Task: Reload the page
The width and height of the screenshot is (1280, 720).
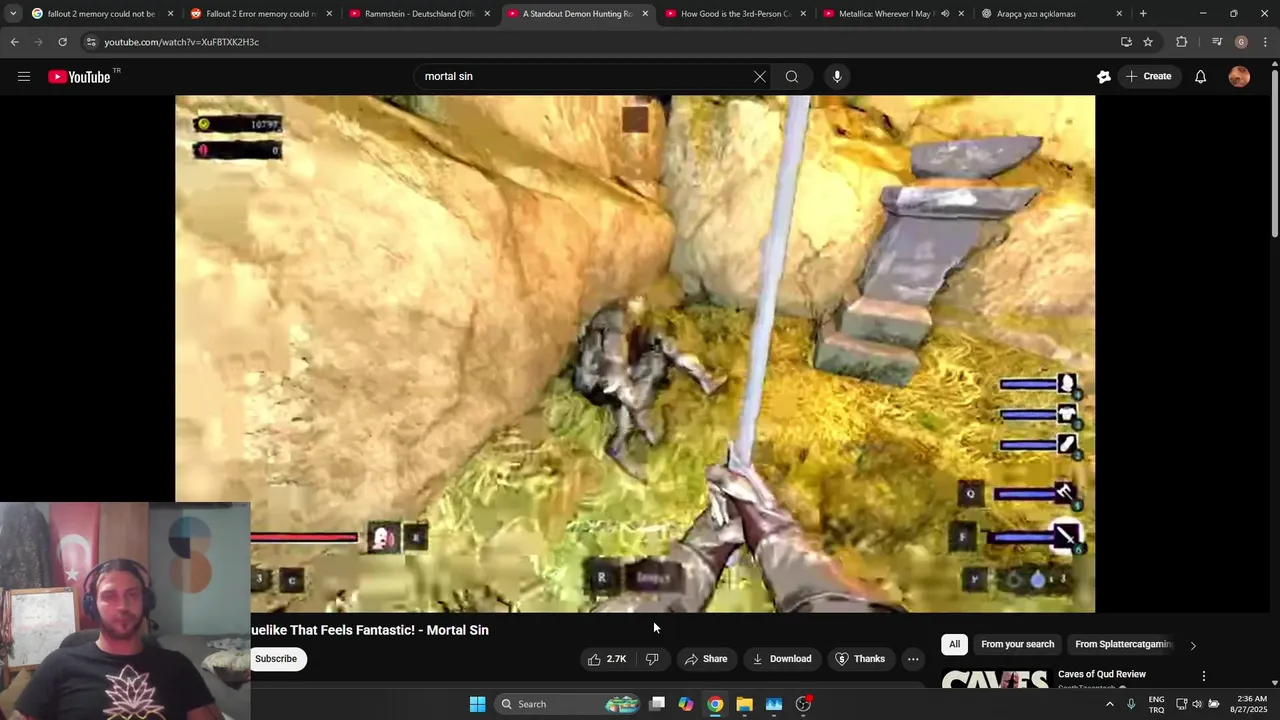Action: point(62,42)
